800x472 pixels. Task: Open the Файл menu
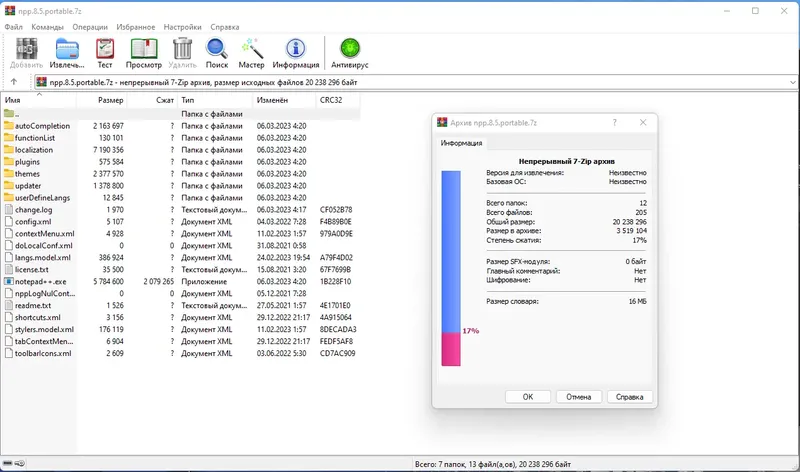point(14,27)
